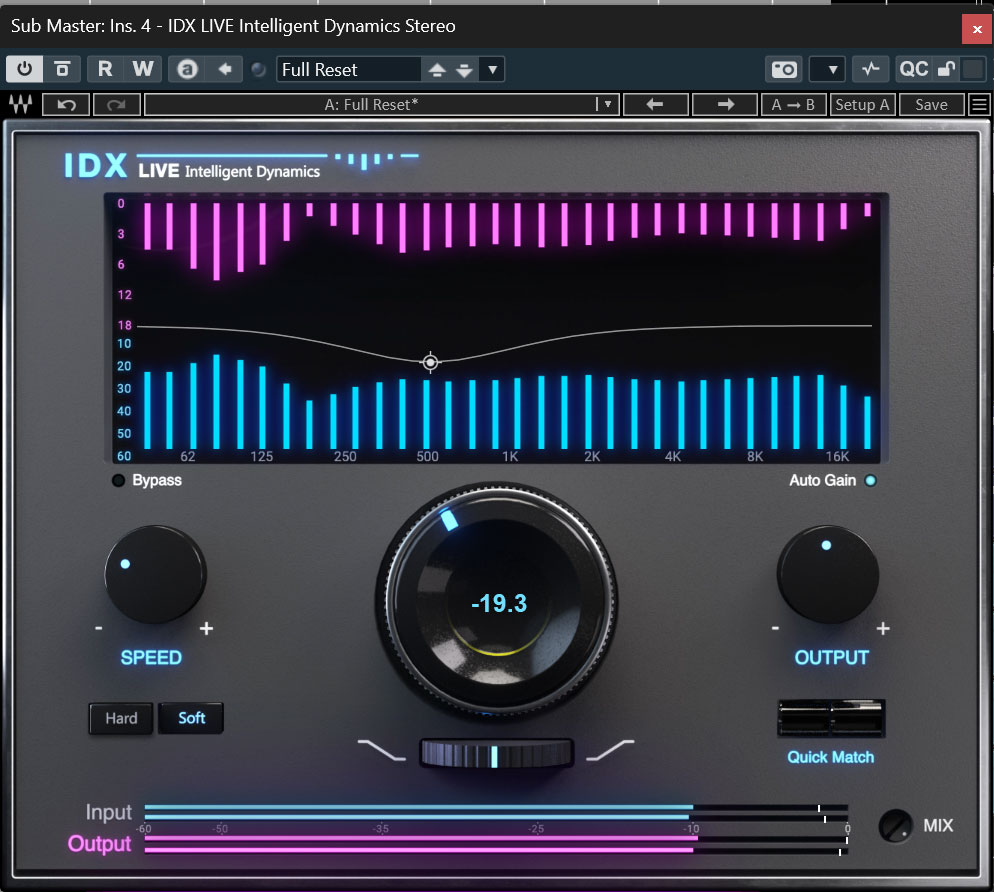Click the MIX knob

coord(896,826)
